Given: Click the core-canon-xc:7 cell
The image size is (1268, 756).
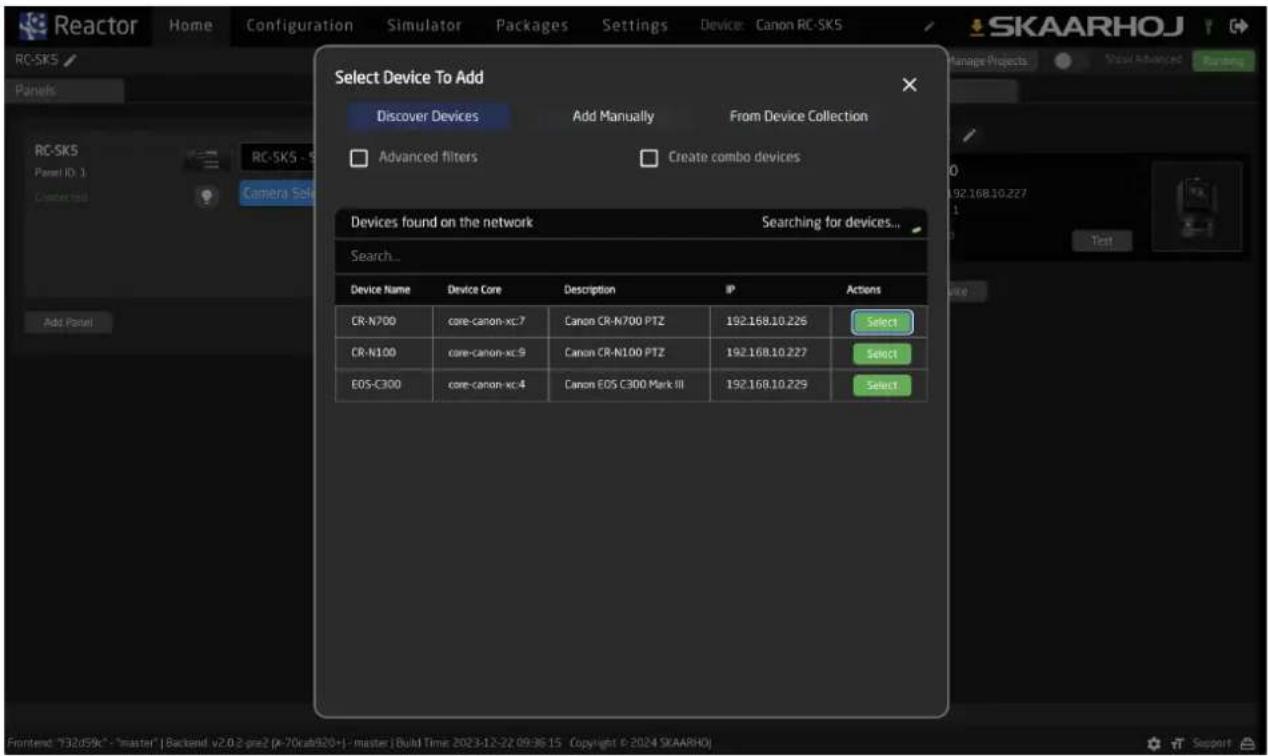Looking at the screenshot, I should 491,322.
